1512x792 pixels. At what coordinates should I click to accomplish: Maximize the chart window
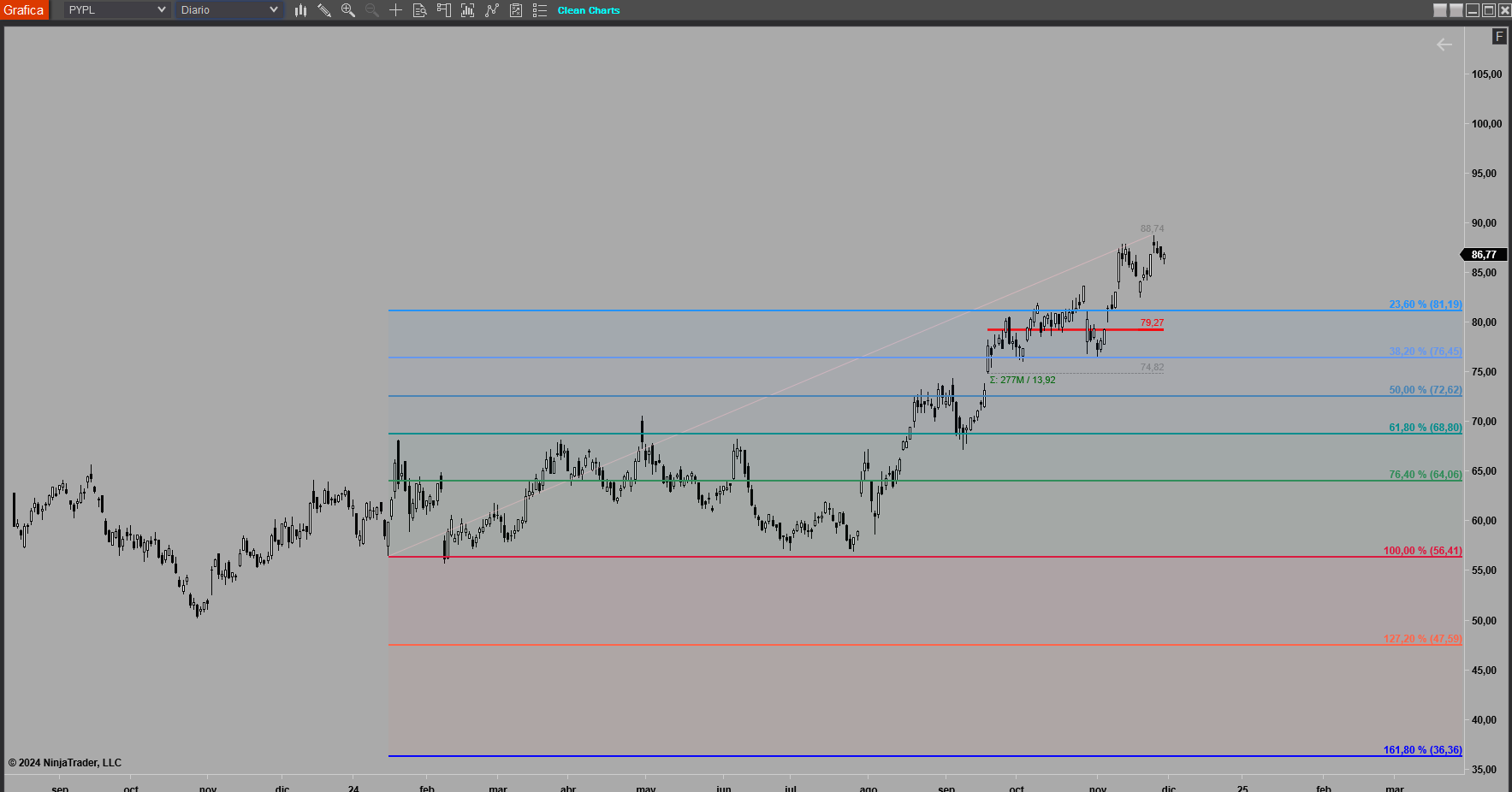(1489, 10)
